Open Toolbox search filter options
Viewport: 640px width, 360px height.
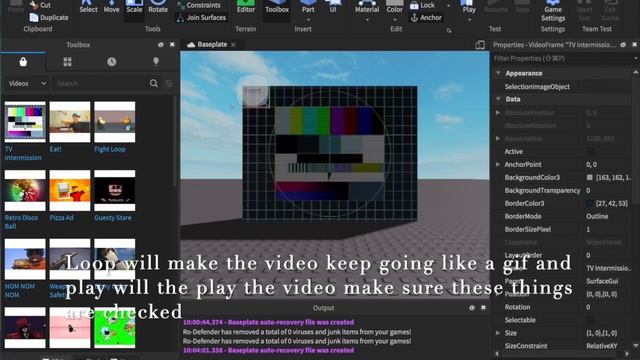[169, 83]
